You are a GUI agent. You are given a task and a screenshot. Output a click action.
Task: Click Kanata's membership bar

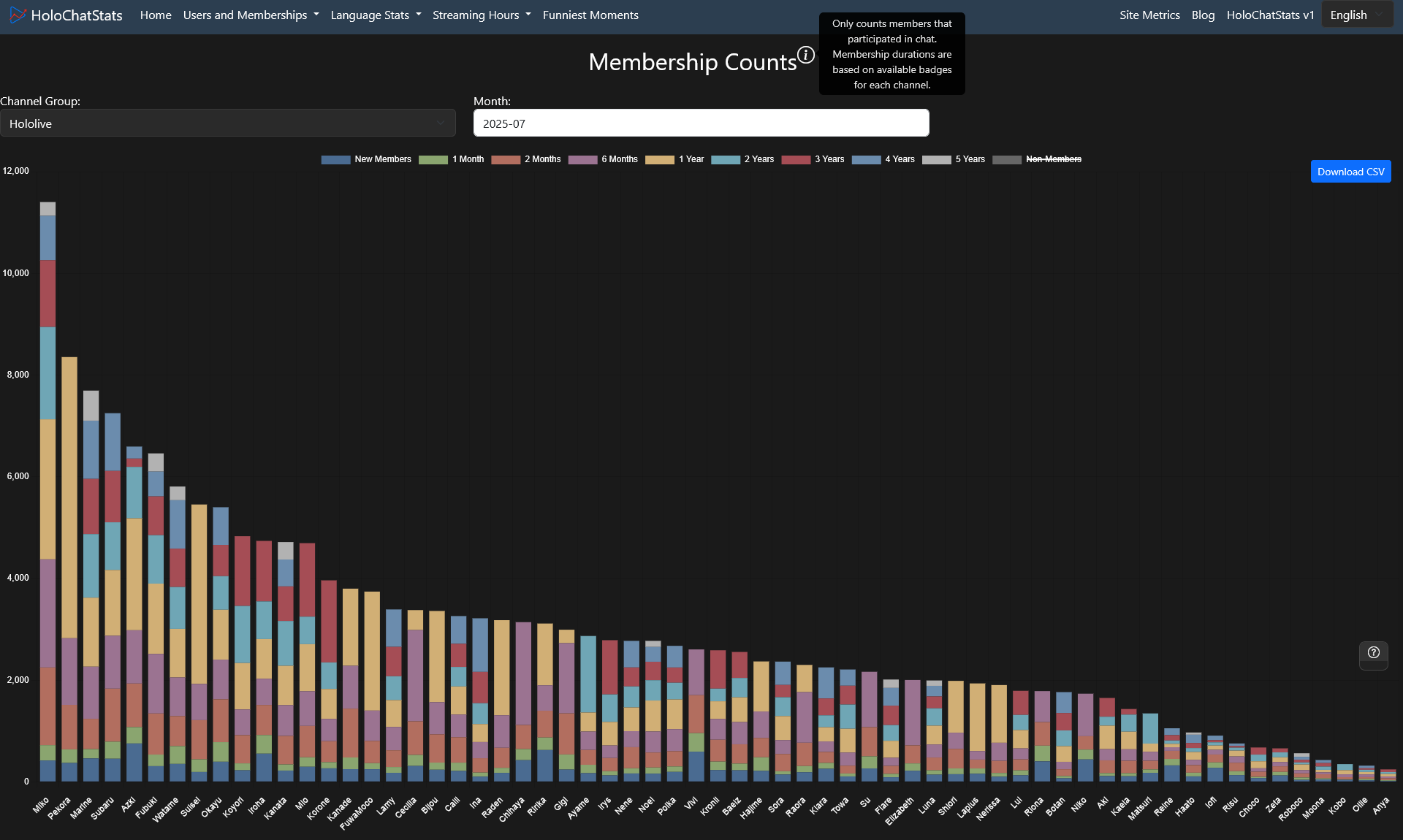pyautogui.click(x=286, y=661)
